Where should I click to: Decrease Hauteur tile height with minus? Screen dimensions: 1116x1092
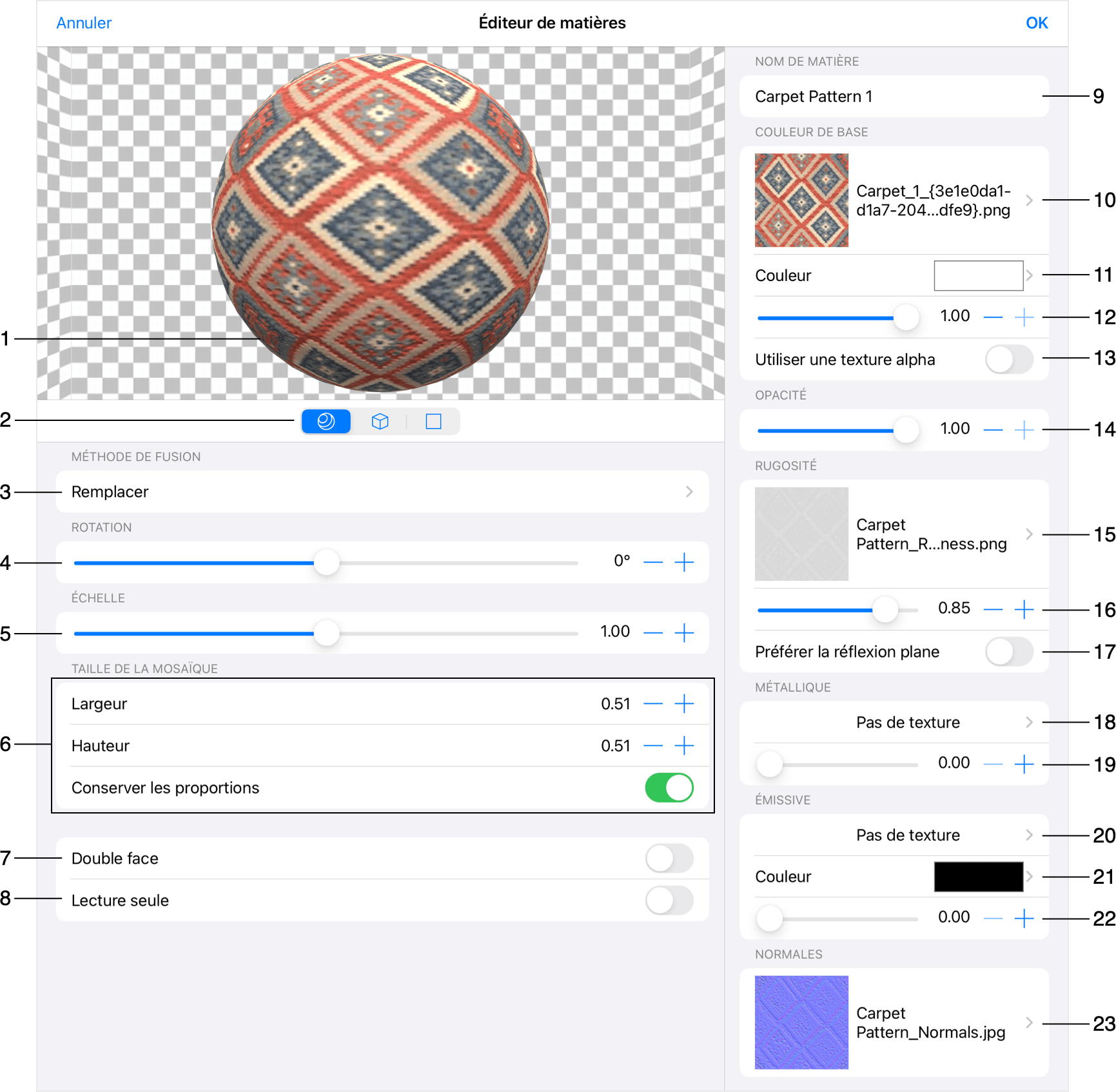tap(653, 746)
